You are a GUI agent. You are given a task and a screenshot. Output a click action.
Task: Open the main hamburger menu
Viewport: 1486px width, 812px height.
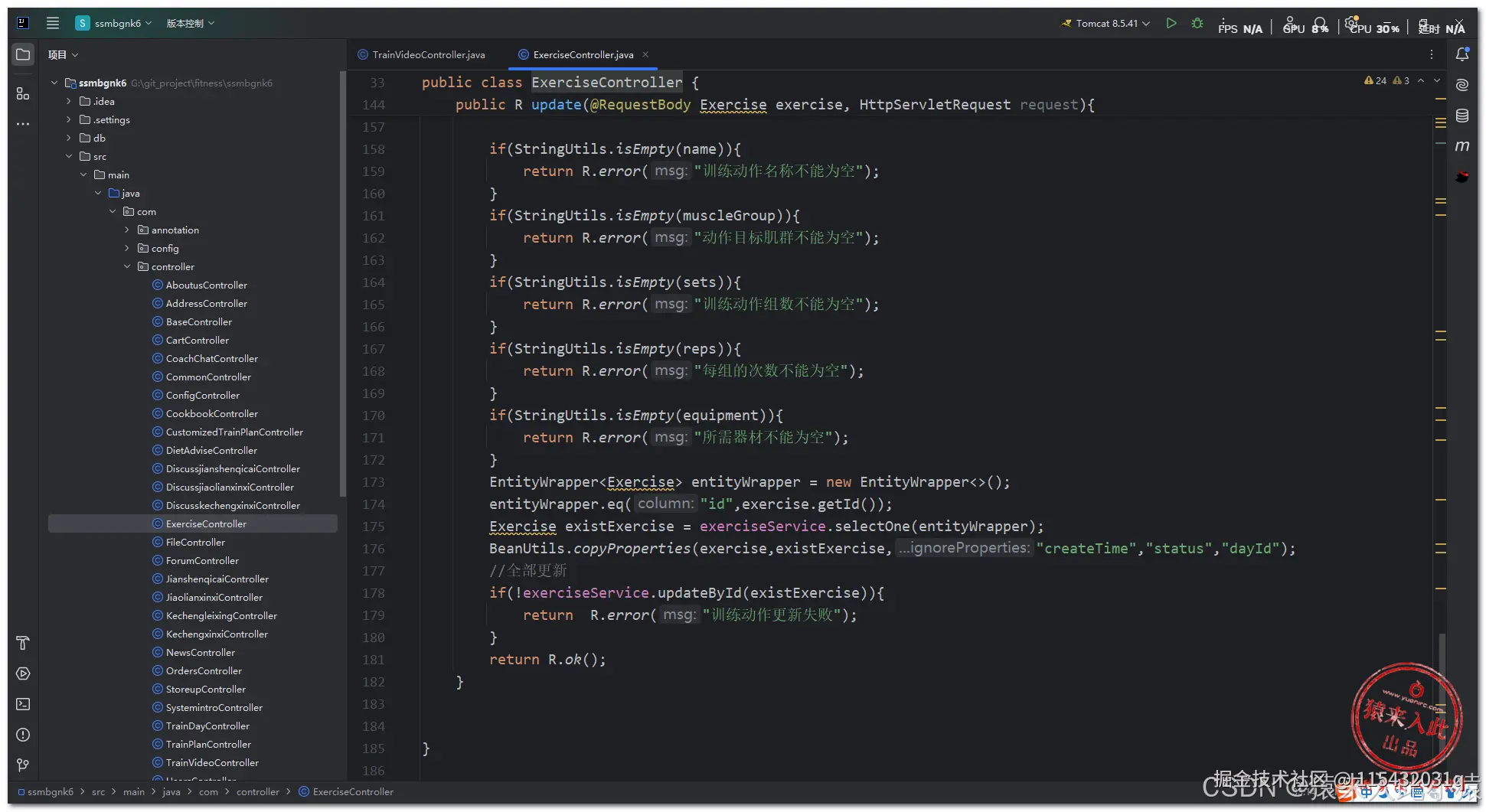[53, 23]
